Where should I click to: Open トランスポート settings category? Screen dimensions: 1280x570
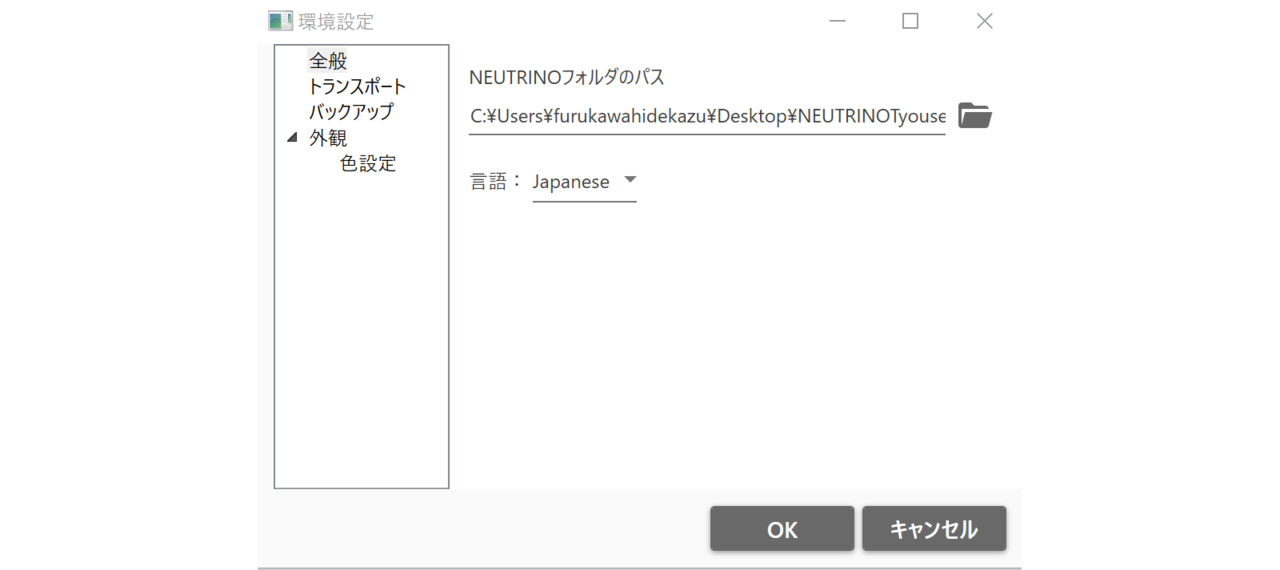point(357,87)
